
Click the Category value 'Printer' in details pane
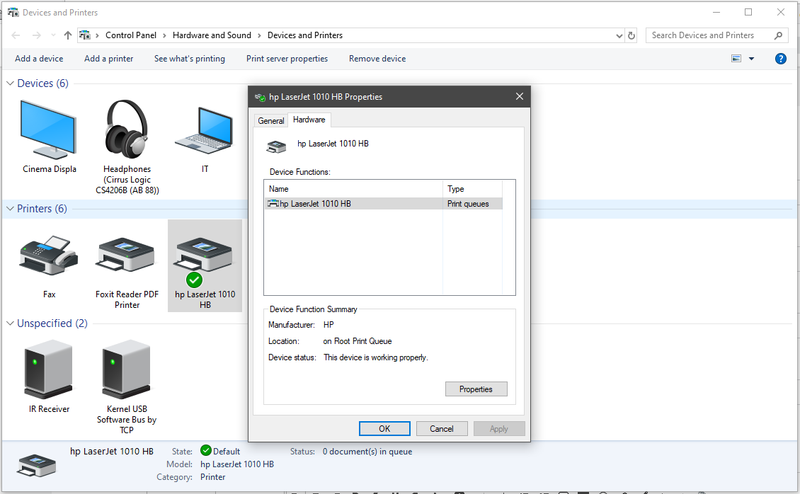[x=212, y=477]
